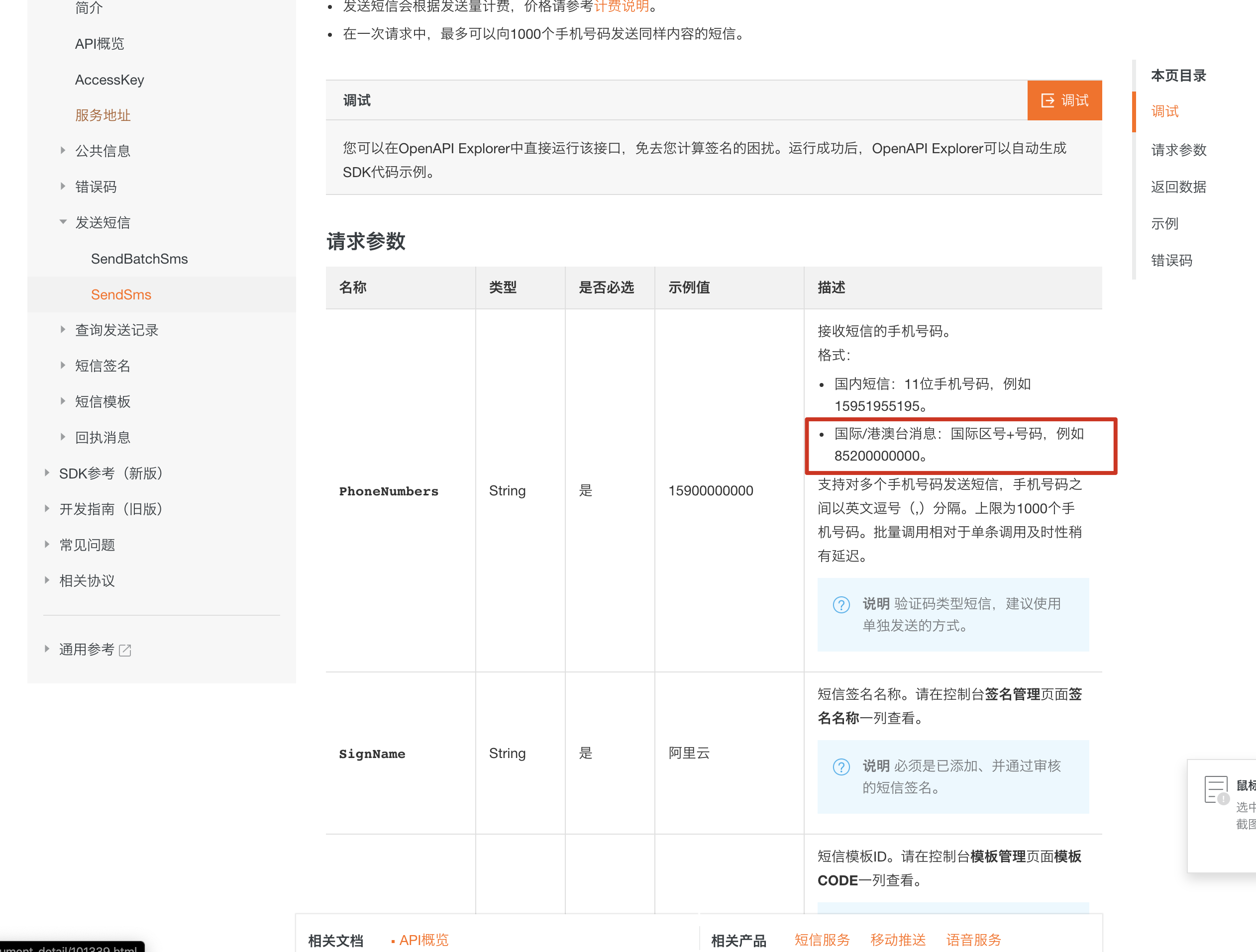Expand the 错误码 sidebar section
This screenshot has width=1256, height=952.
tap(63, 186)
